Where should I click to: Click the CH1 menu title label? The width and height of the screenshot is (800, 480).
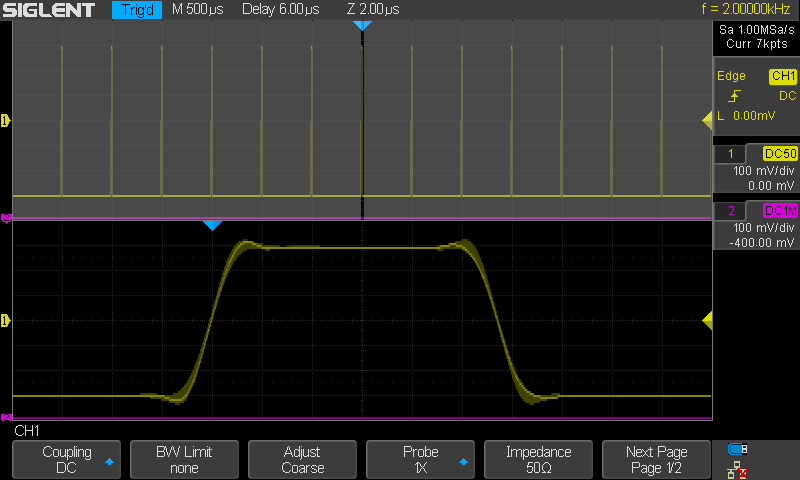27,431
